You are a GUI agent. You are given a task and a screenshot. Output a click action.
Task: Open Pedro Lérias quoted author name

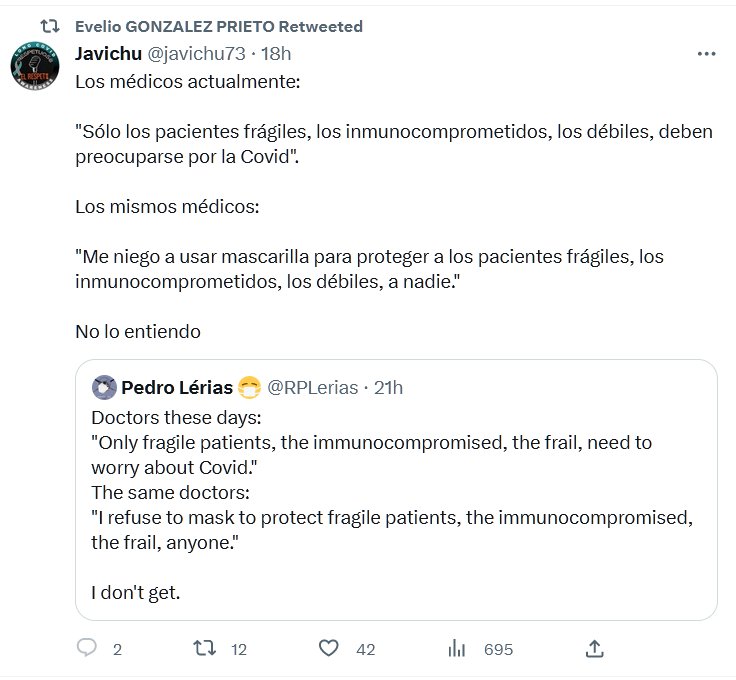tap(177, 387)
